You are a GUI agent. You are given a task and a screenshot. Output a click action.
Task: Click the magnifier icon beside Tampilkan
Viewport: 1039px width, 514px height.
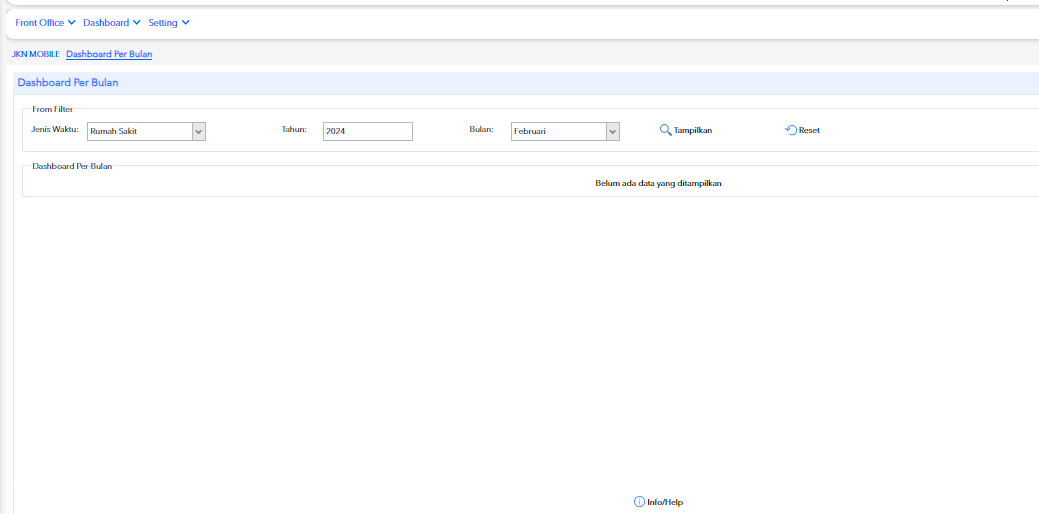tap(666, 130)
